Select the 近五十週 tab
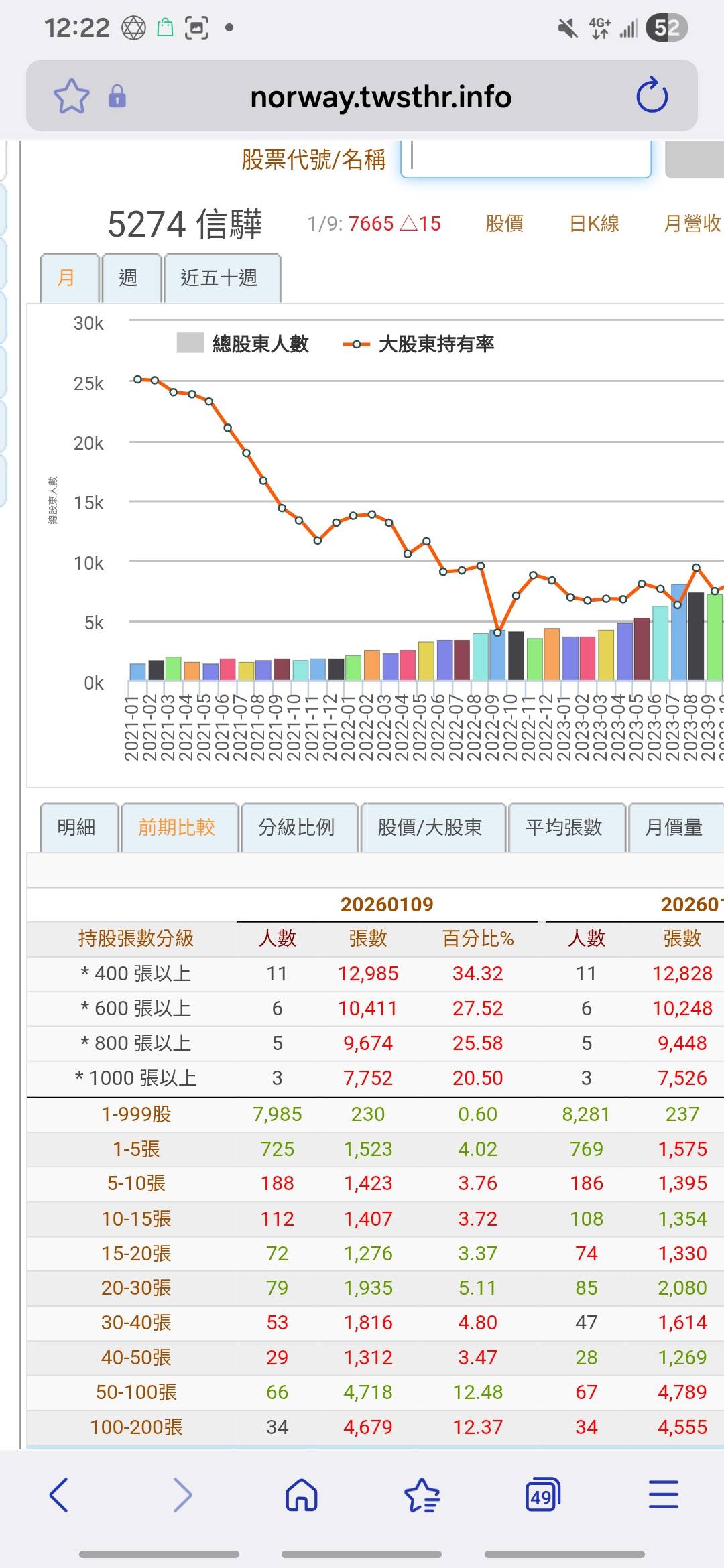This screenshot has width=724, height=1568. click(219, 278)
